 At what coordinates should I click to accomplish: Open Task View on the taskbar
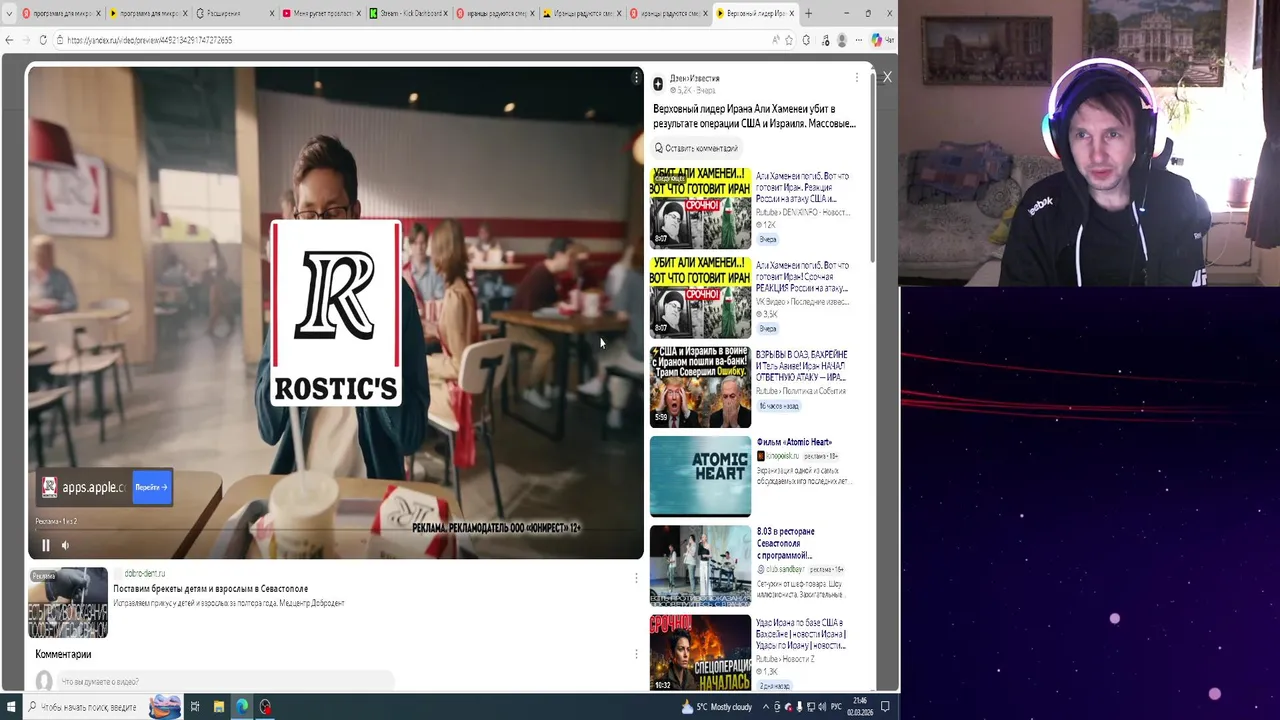click(x=194, y=707)
